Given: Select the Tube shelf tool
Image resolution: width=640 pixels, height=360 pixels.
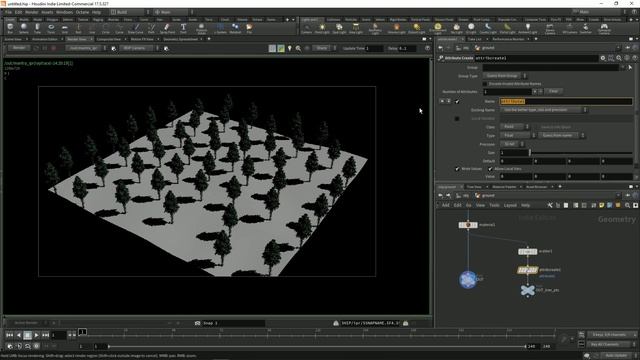Looking at the screenshot, I should tap(37, 28).
